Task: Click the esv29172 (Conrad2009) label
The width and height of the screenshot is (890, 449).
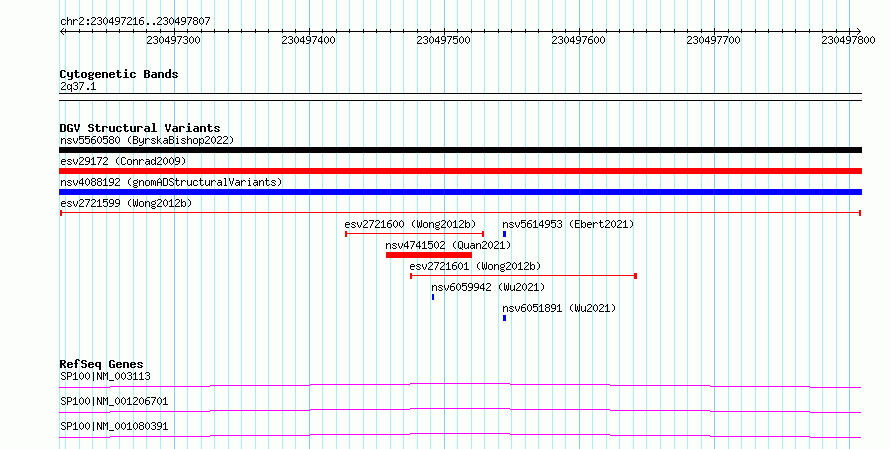Action: coord(123,161)
